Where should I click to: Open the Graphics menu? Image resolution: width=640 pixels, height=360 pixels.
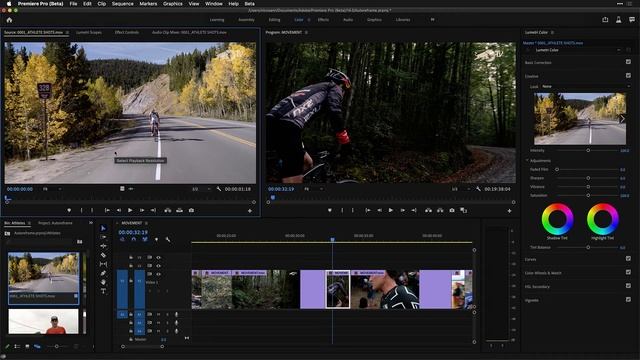pos(173,4)
